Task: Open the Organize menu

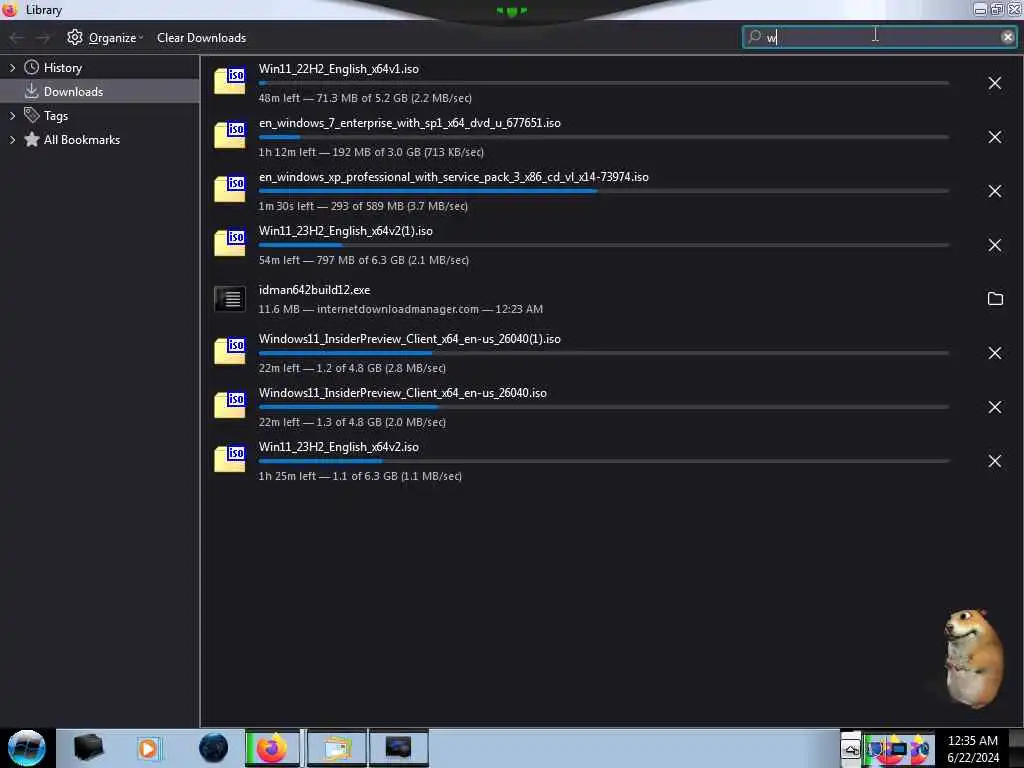Action: 104,38
